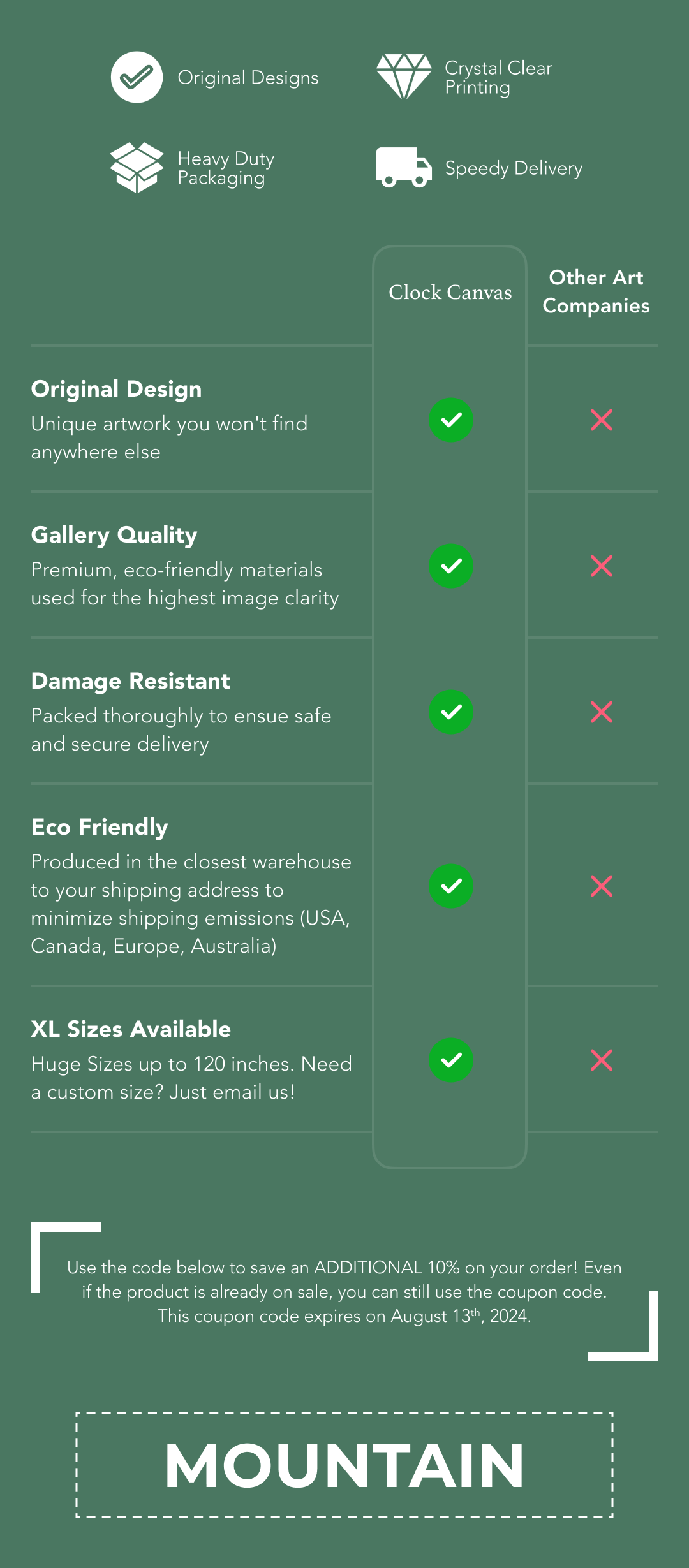Click the Crystal Clear Printing diamond icon

[404, 77]
